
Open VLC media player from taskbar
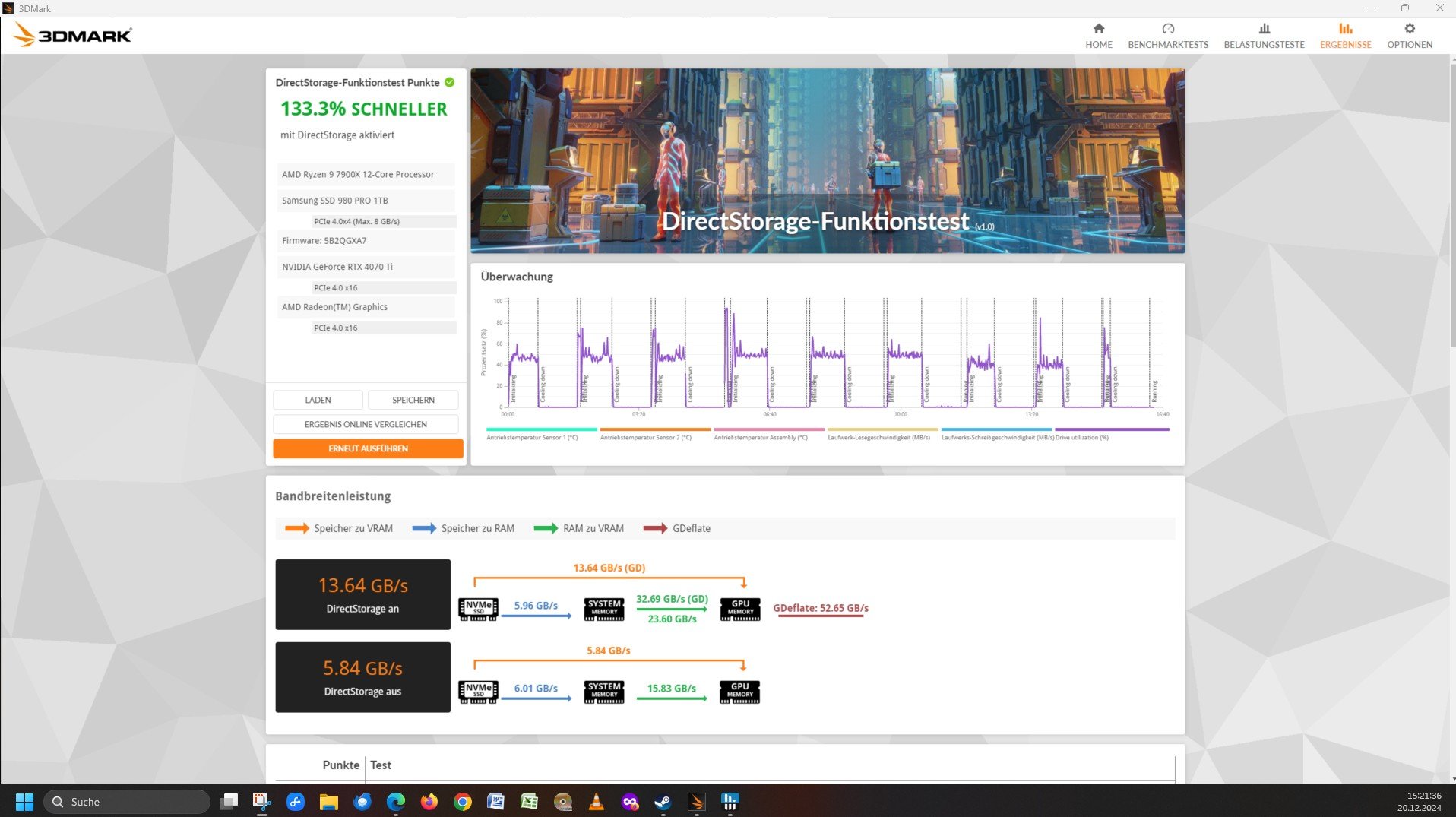tap(596, 801)
